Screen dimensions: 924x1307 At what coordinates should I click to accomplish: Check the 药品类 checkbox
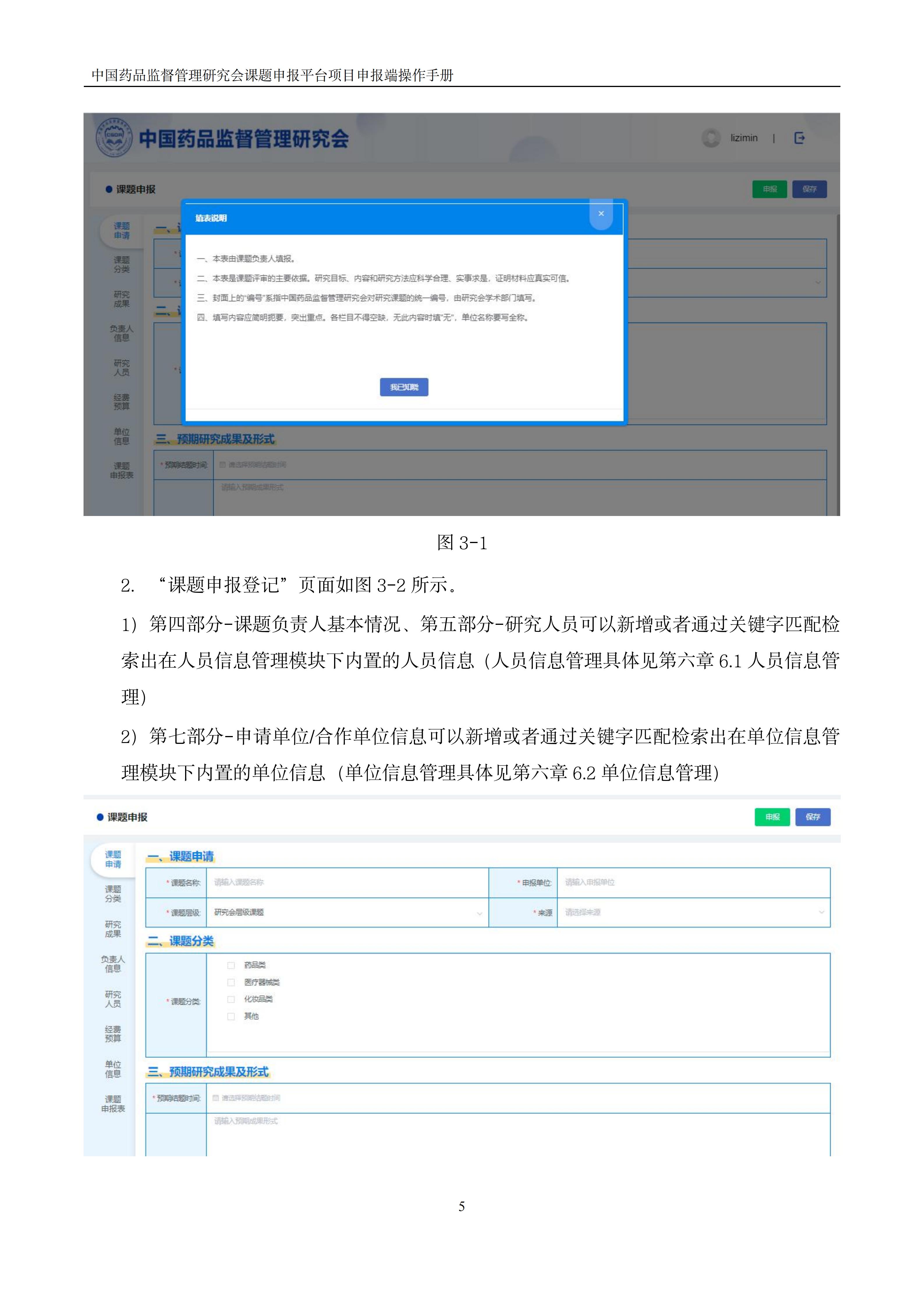[x=231, y=965]
